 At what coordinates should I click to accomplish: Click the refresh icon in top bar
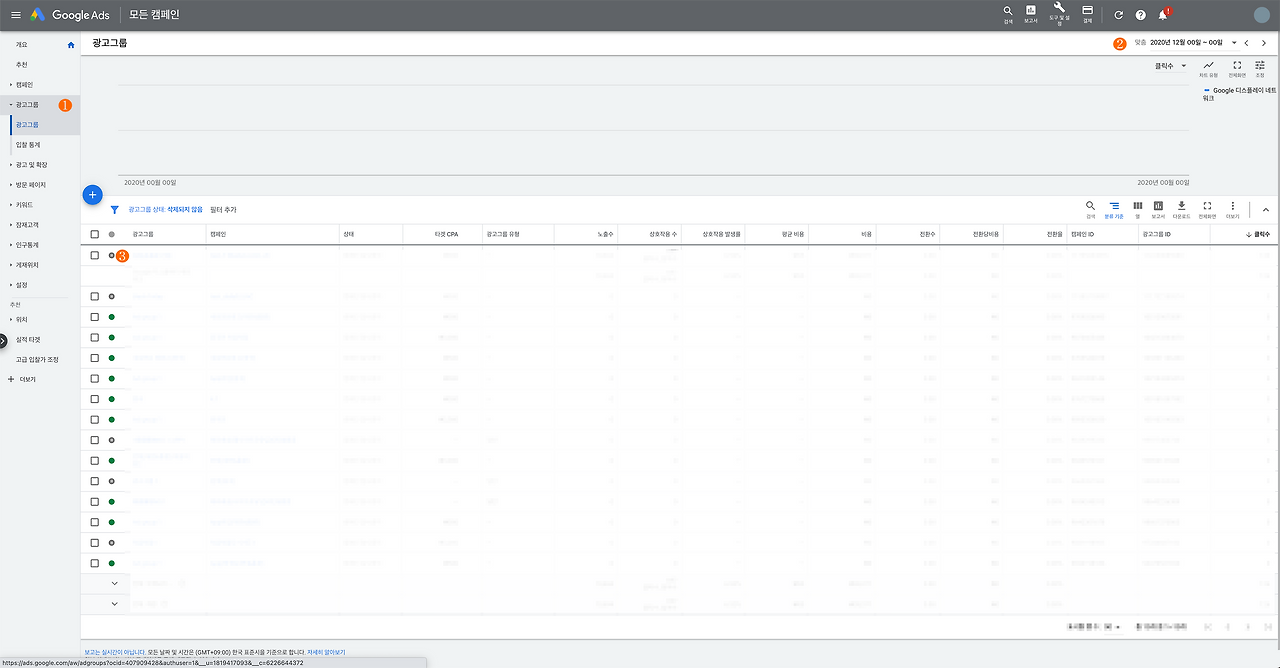pyautogui.click(x=1118, y=15)
